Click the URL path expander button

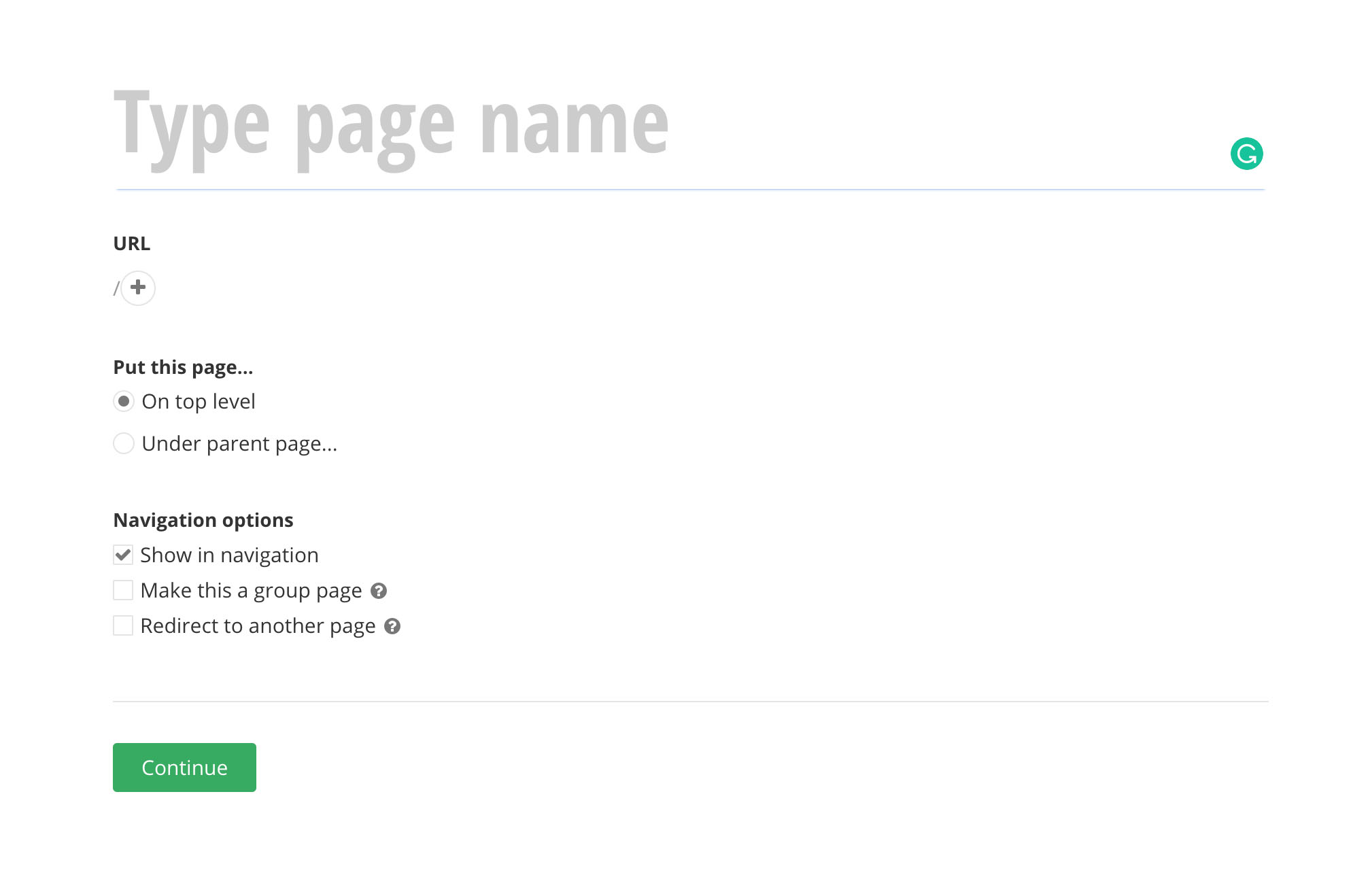[138, 288]
